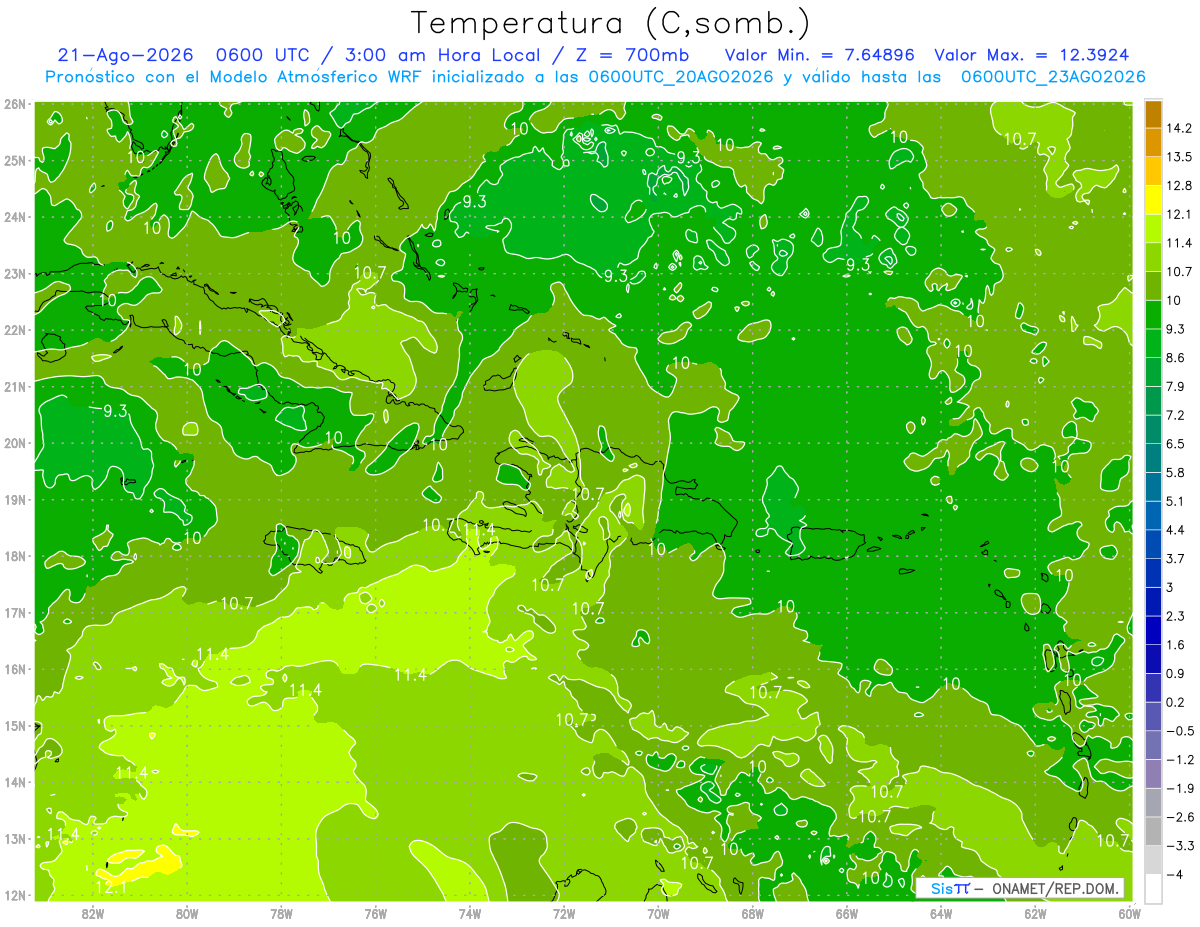Viewport: 1200px width, 927px height.
Task: Click the '60W' longitude axis label
Action: click(1130, 912)
